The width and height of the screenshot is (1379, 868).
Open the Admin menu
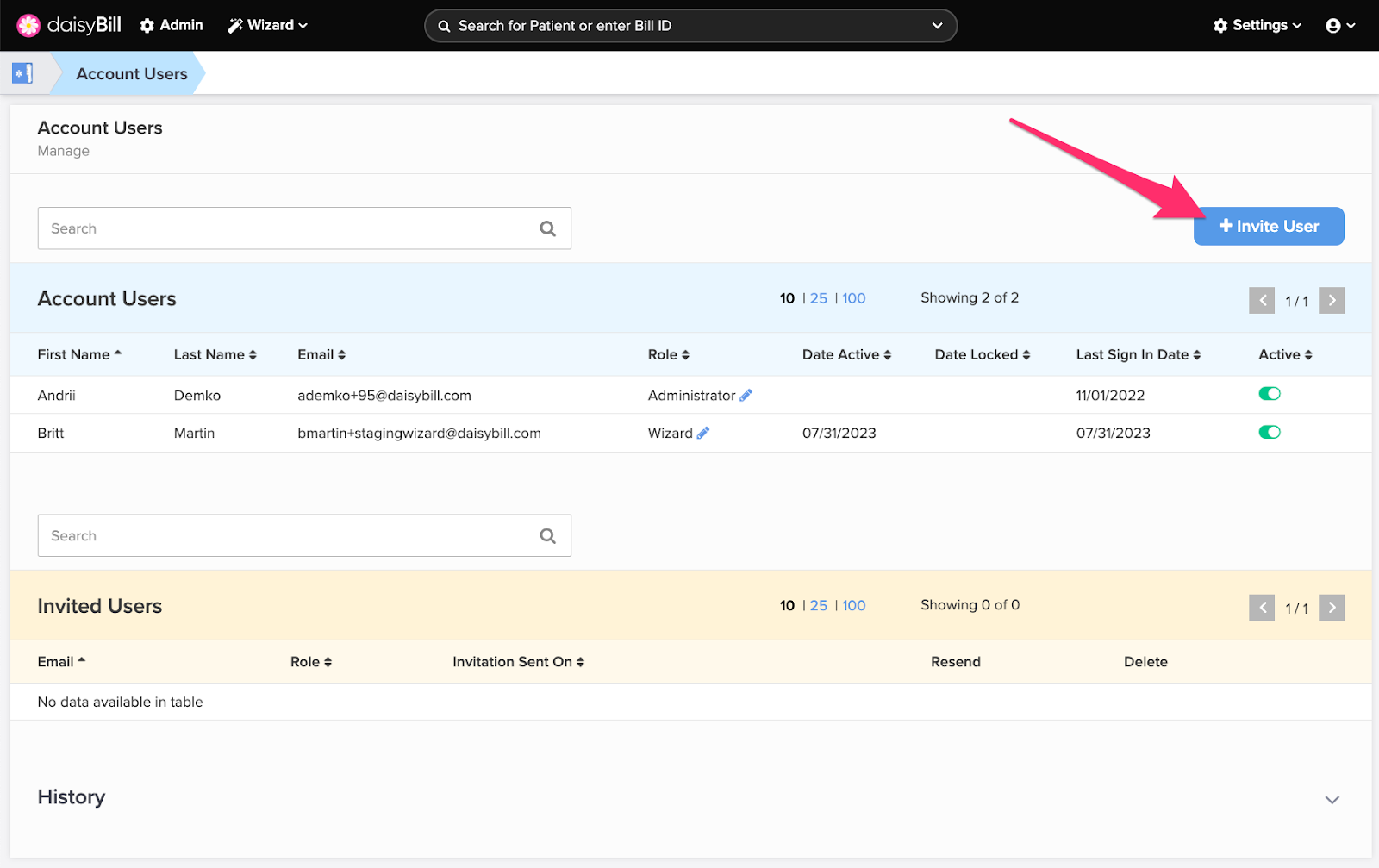point(171,25)
